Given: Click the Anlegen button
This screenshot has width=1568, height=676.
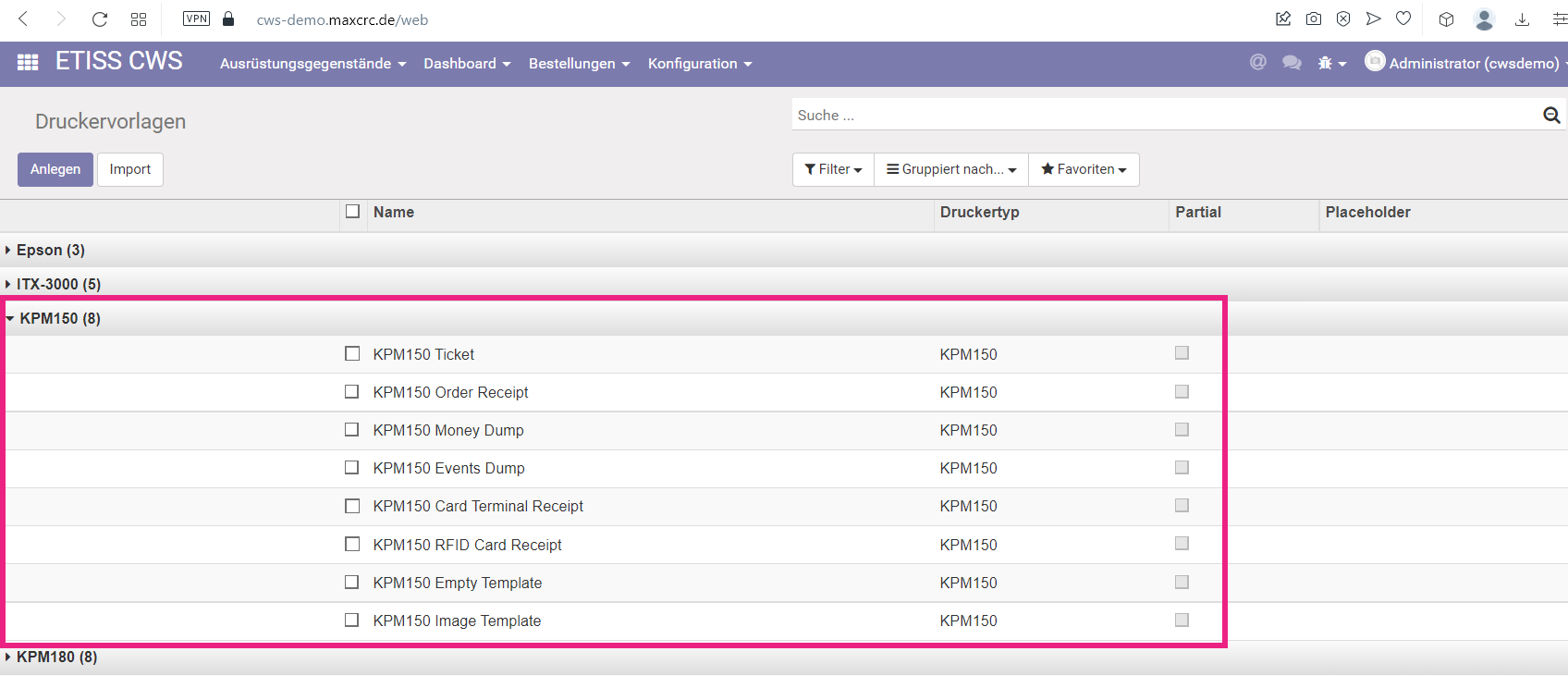Looking at the screenshot, I should tap(55, 169).
